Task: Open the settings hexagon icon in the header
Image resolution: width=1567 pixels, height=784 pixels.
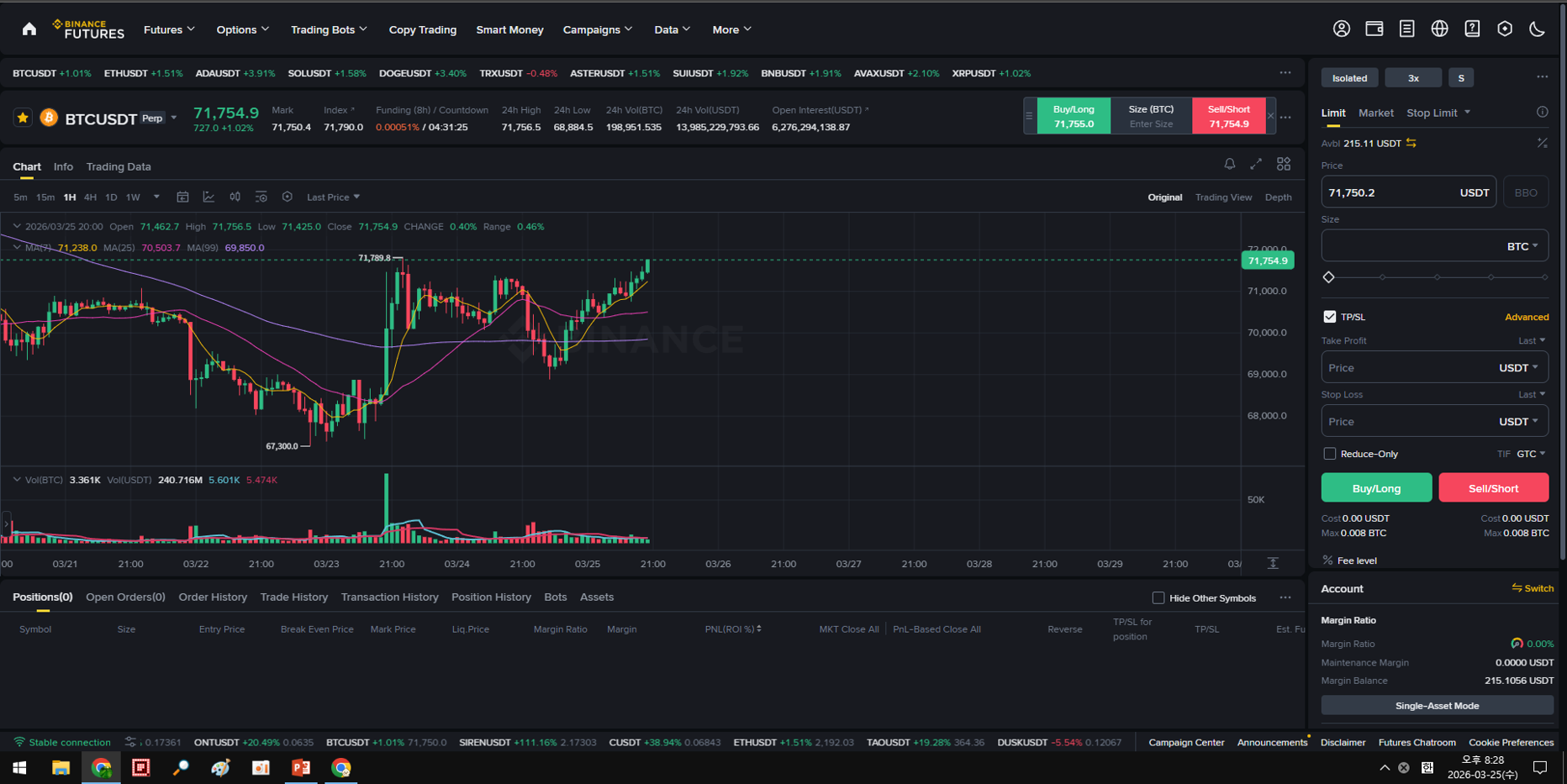Action: (1505, 29)
